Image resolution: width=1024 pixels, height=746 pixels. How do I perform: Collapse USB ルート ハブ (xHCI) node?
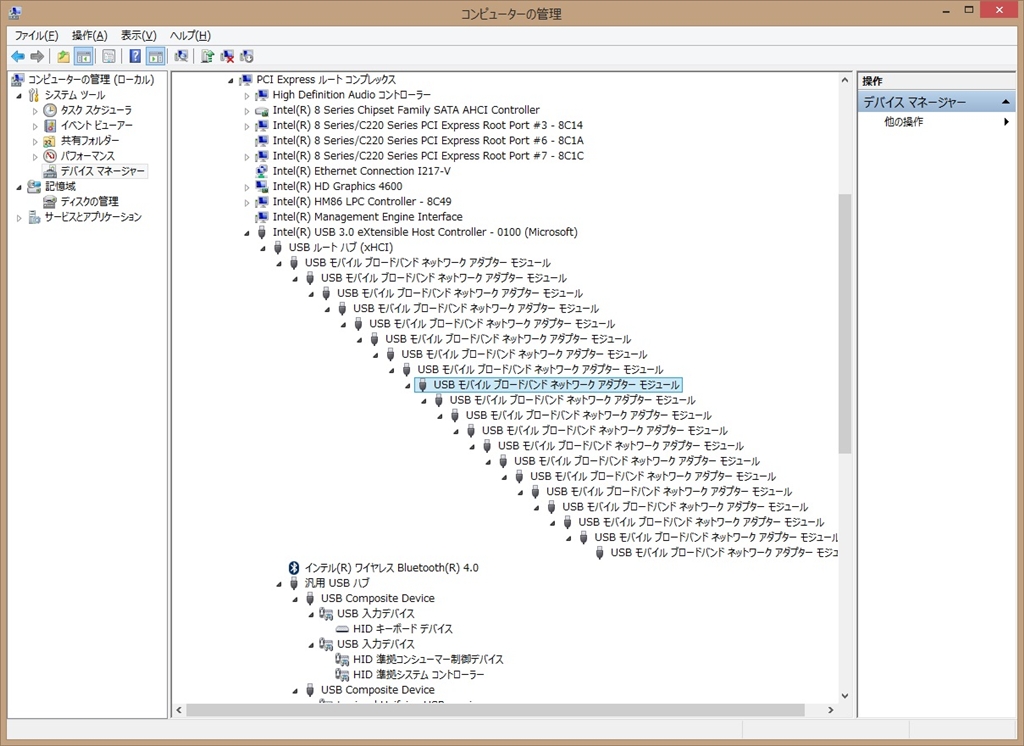(263, 248)
